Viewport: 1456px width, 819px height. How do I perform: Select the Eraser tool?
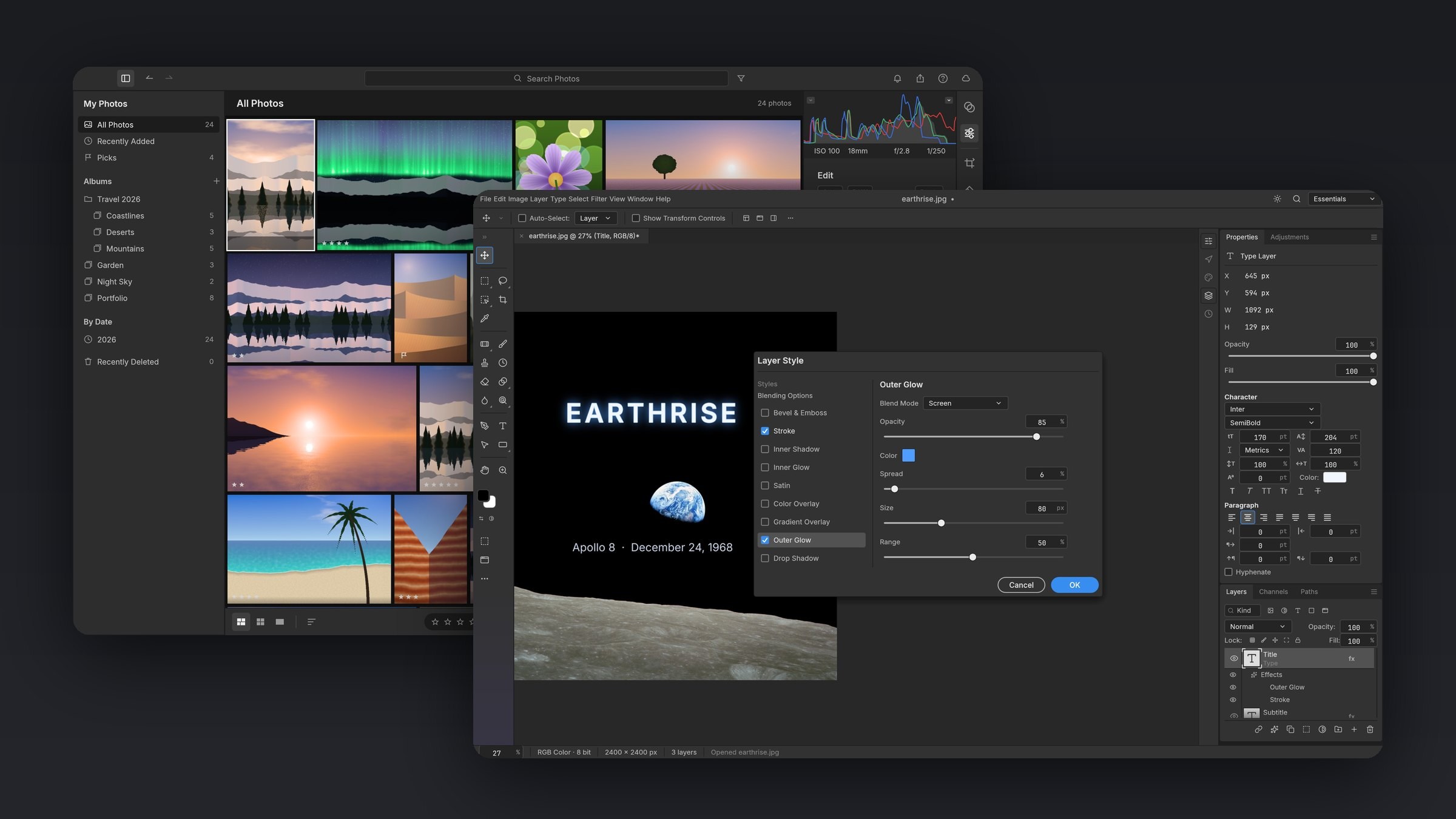click(484, 382)
